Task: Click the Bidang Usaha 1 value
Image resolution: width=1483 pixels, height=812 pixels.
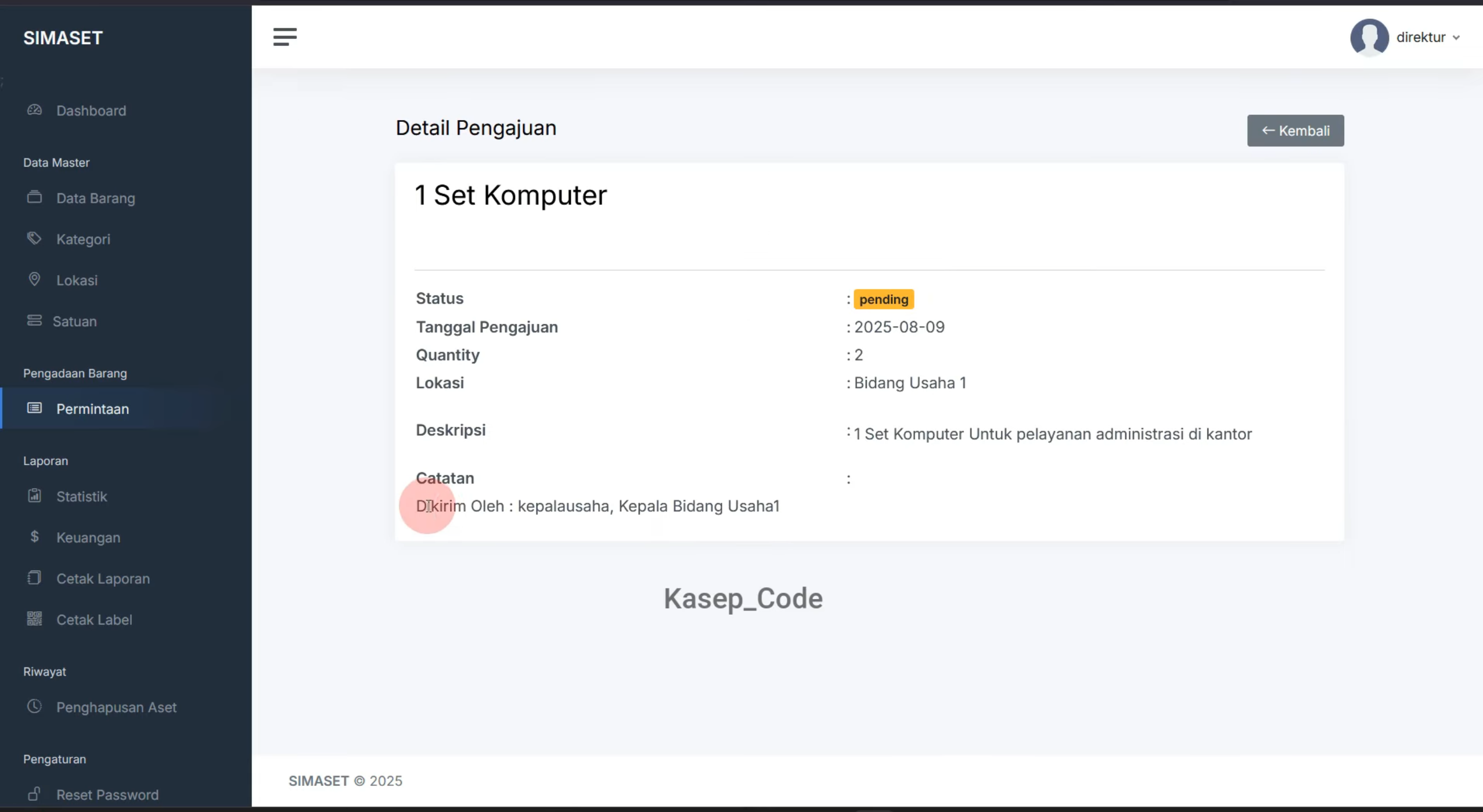Action: 910,383
